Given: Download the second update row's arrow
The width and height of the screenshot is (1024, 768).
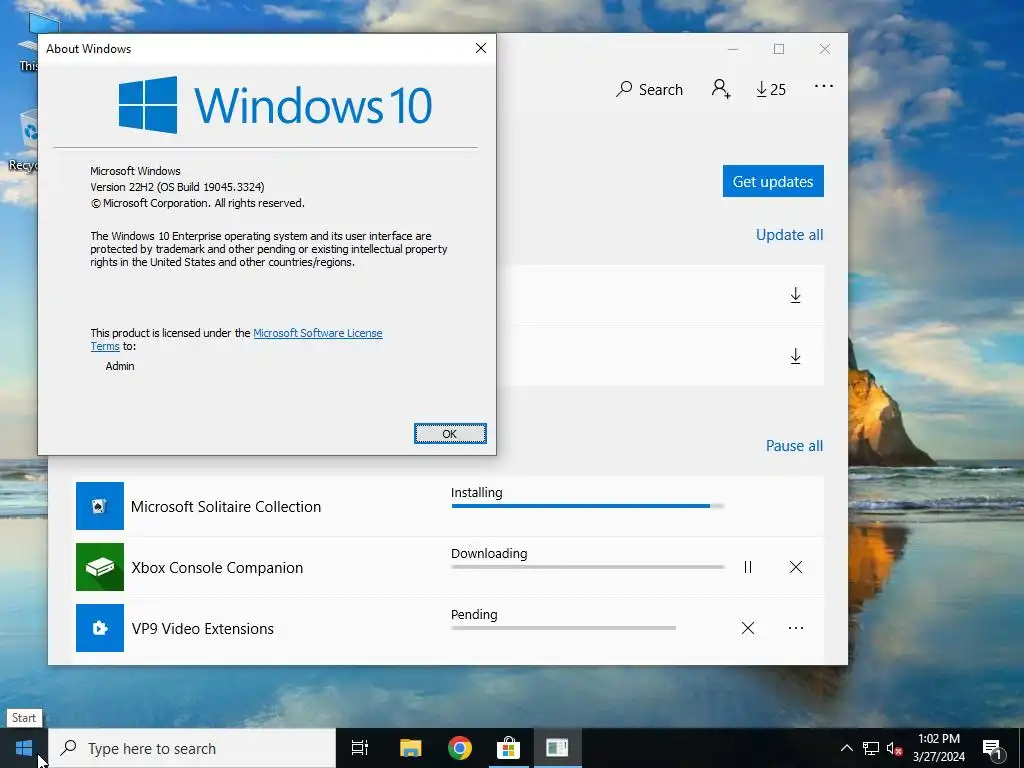Looking at the screenshot, I should click(795, 357).
